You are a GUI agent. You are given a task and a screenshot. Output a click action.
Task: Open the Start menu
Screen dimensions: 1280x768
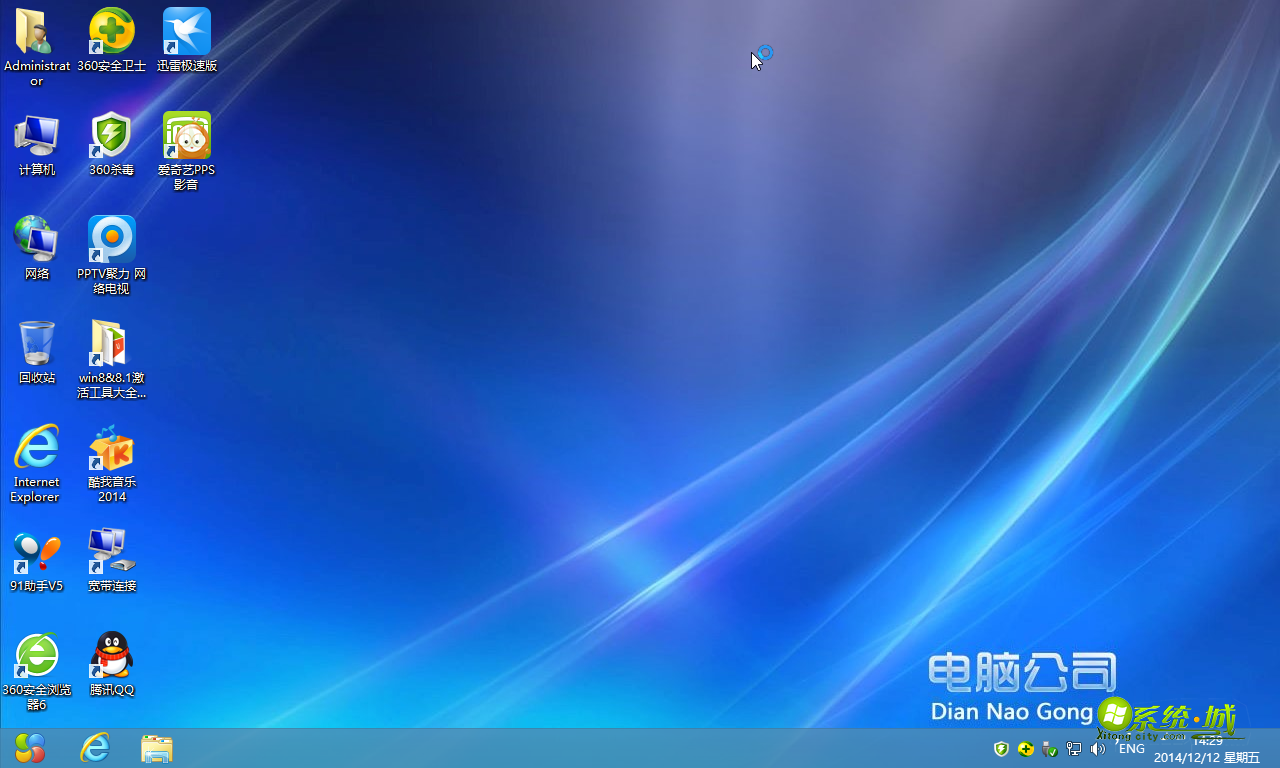[28, 748]
